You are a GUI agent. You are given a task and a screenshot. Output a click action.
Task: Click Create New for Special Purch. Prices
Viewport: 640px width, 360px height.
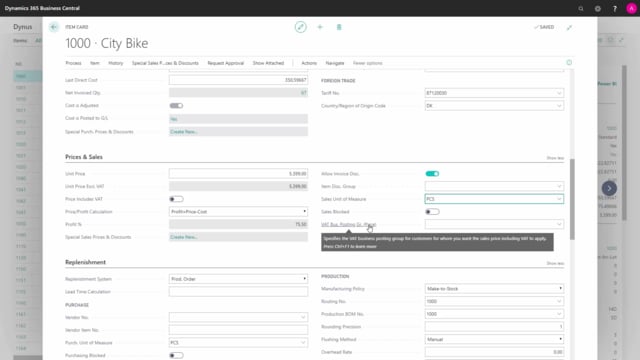(184, 132)
